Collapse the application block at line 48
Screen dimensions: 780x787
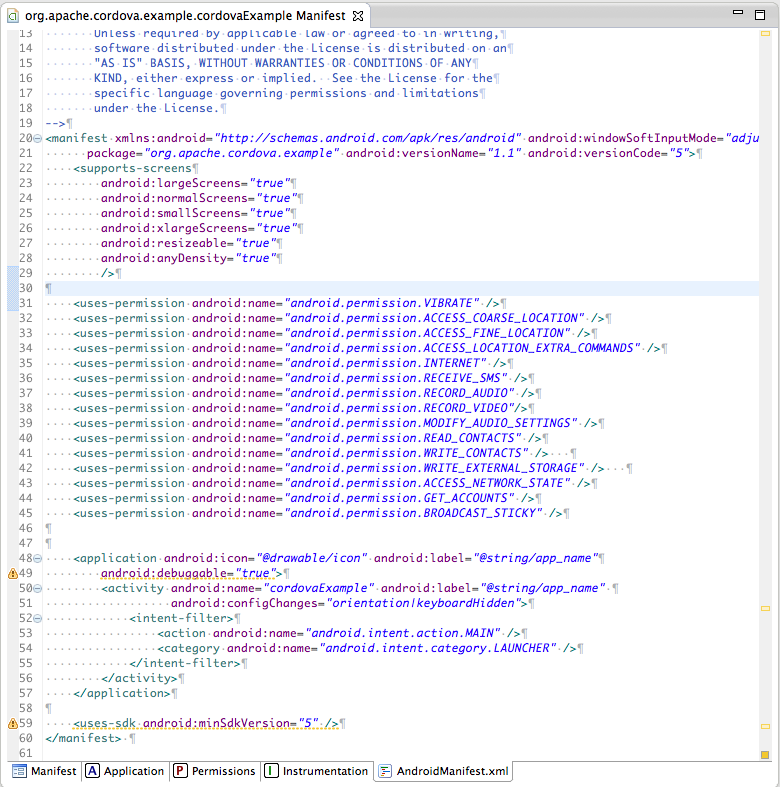[x=37, y=558]
